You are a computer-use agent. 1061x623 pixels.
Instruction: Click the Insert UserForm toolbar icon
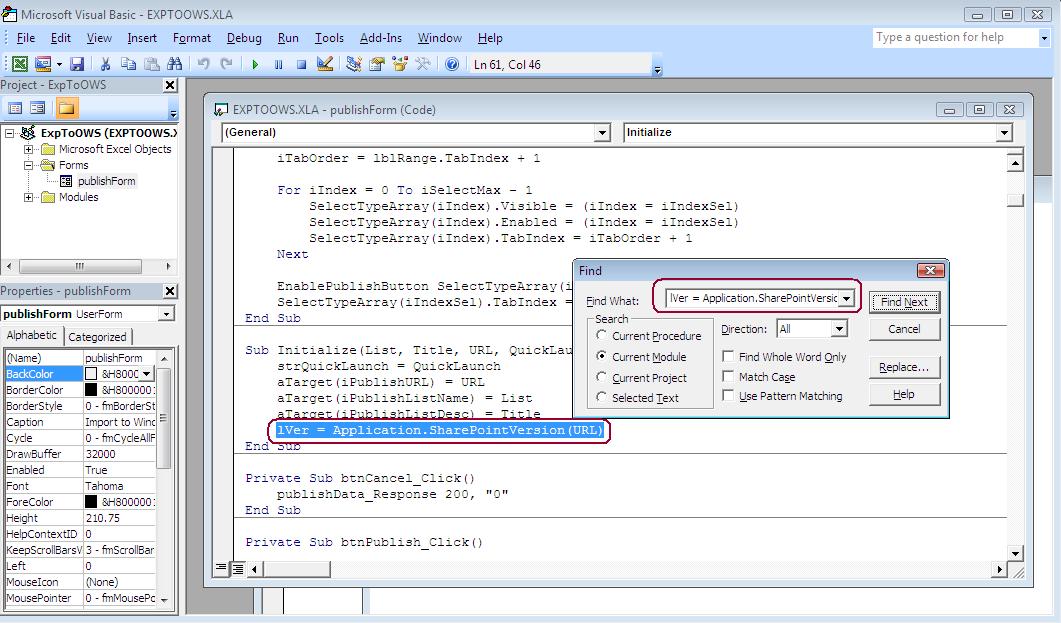43,64
